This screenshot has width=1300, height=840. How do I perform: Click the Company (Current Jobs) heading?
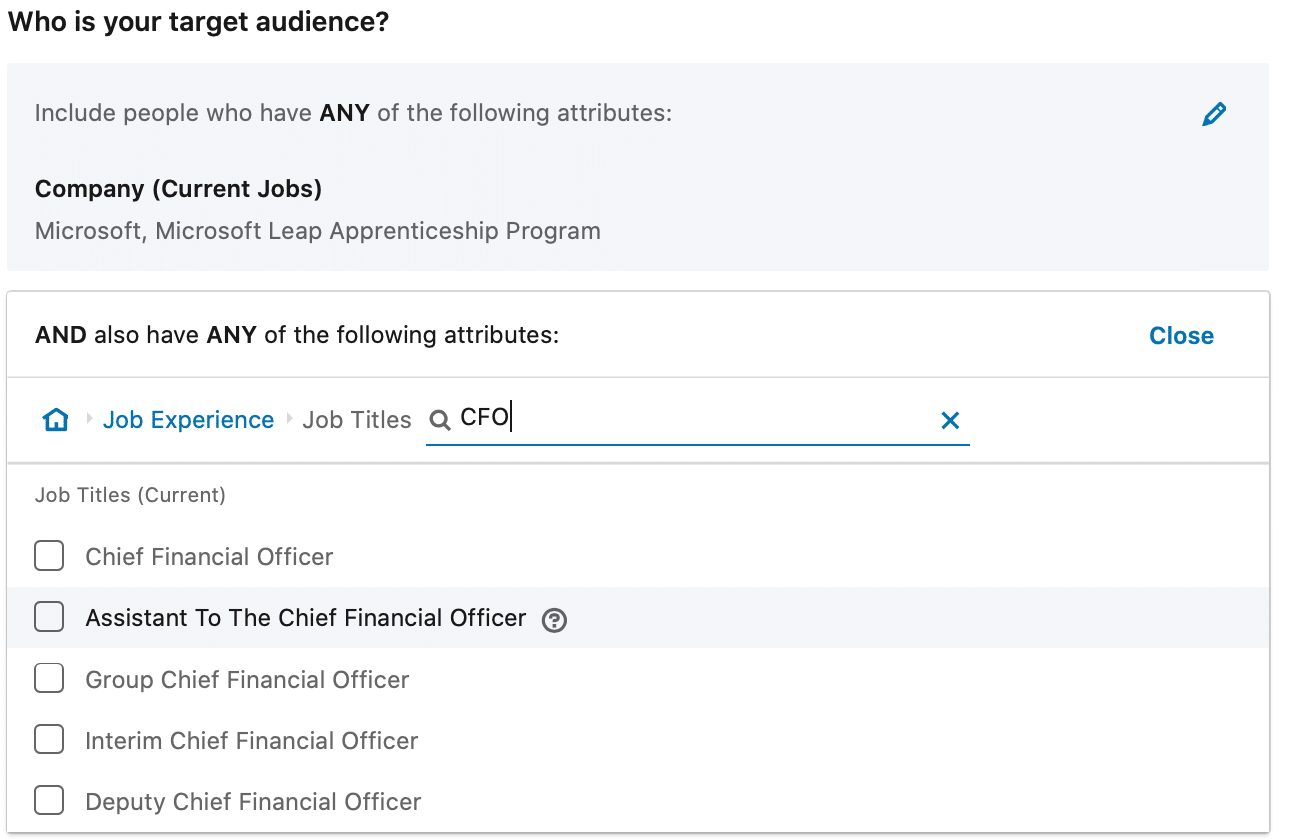[x=178, y=189]
